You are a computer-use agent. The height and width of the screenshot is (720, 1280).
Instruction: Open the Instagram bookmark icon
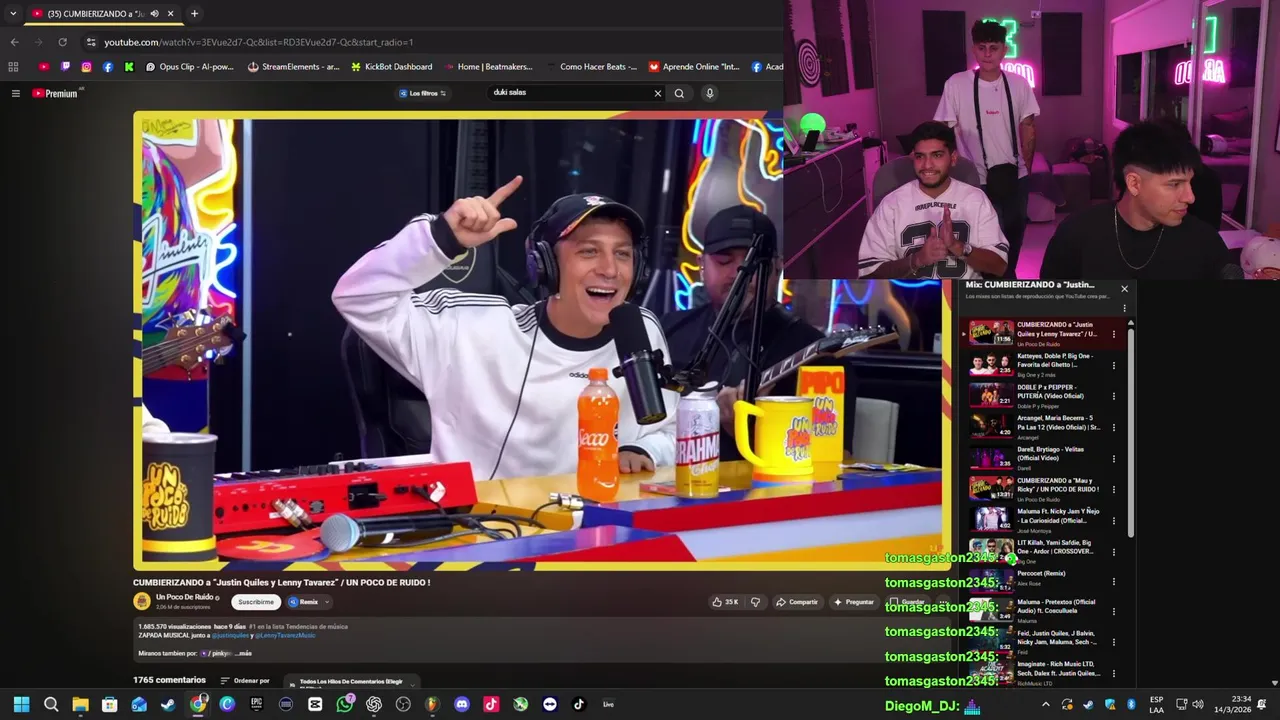(87, 67)
